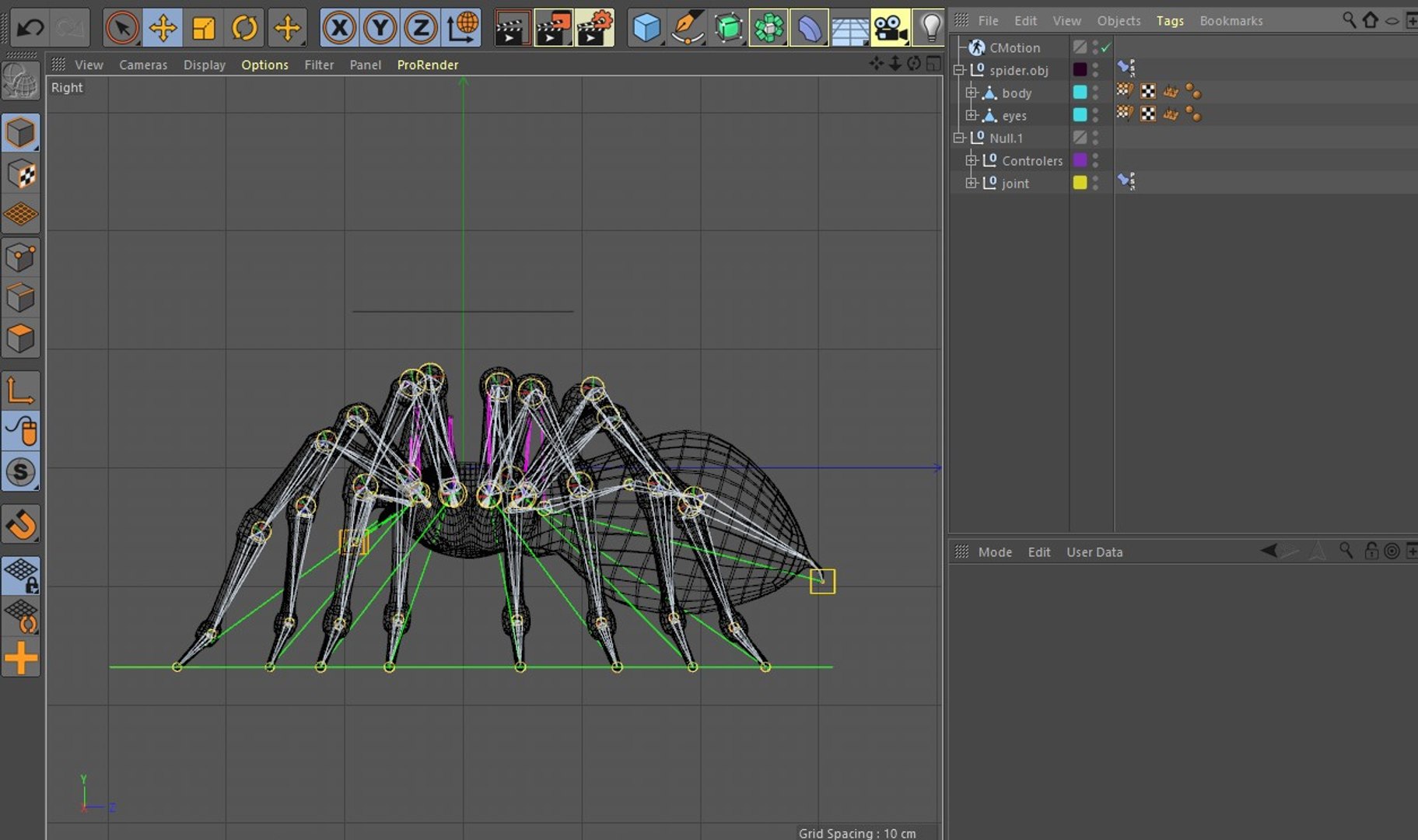Image resolution: width=1418 pixels, height=840 pixels.
Task: Add a Floor environment object
Action: coord(849,28)
